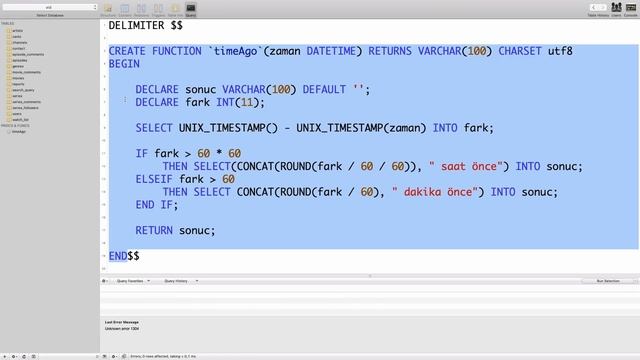640x360 pixels.
Task: Click the RETURN sonuc; line
Action: coord(175,230)
